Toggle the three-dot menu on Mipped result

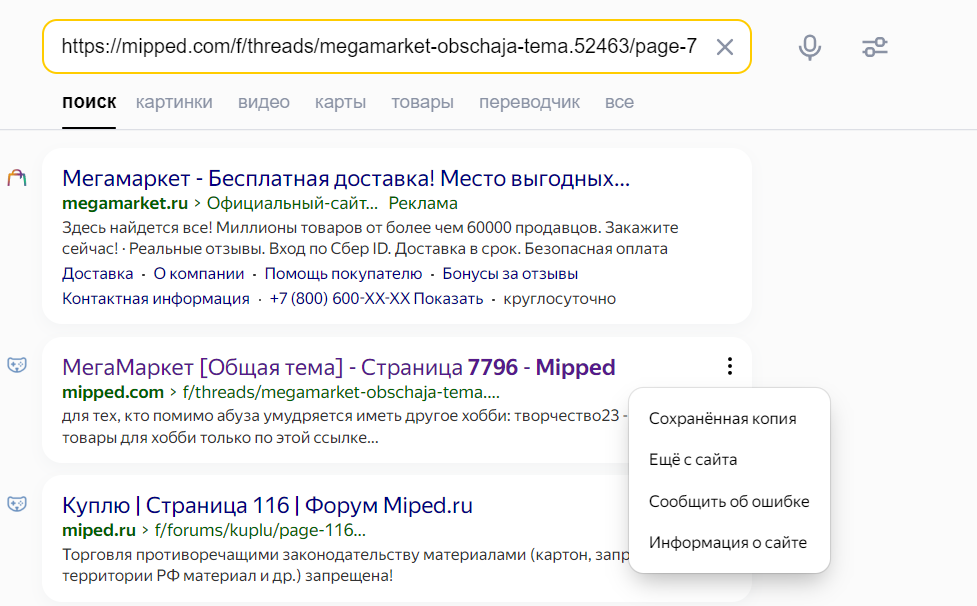pyautogui.click(x=729, y=366)
